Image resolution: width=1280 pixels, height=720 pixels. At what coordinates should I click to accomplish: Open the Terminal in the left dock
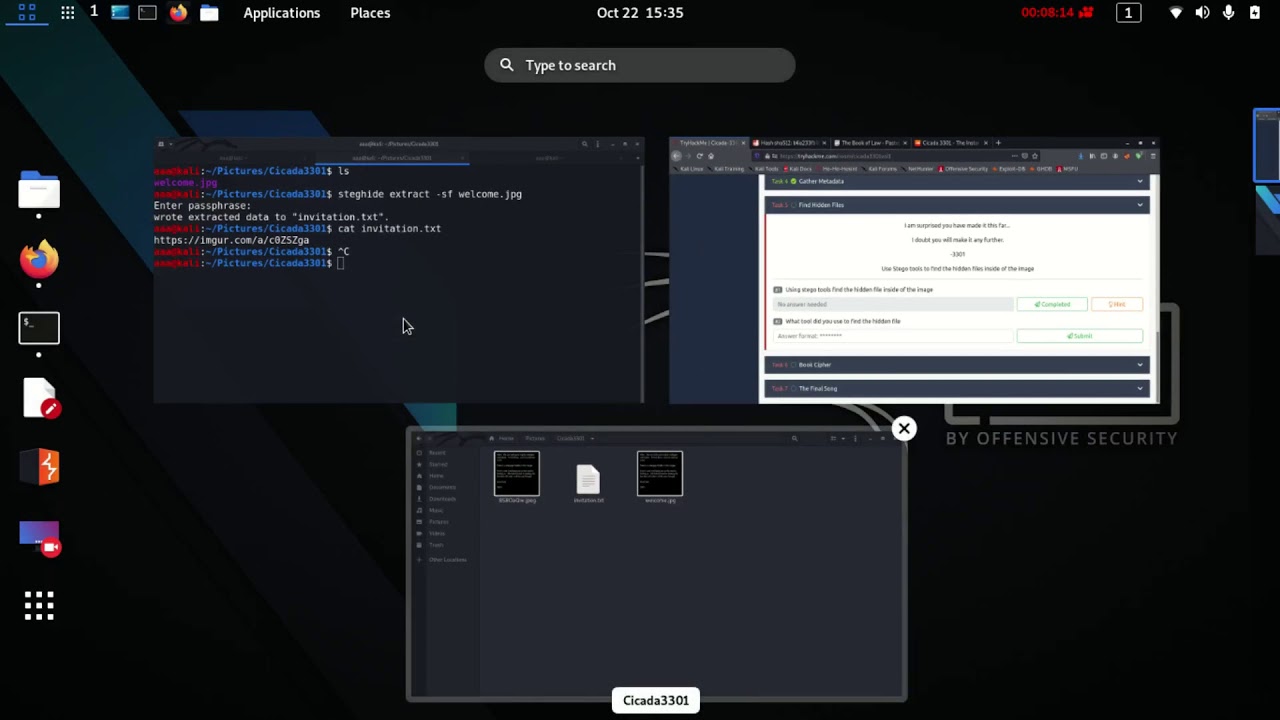39,328
